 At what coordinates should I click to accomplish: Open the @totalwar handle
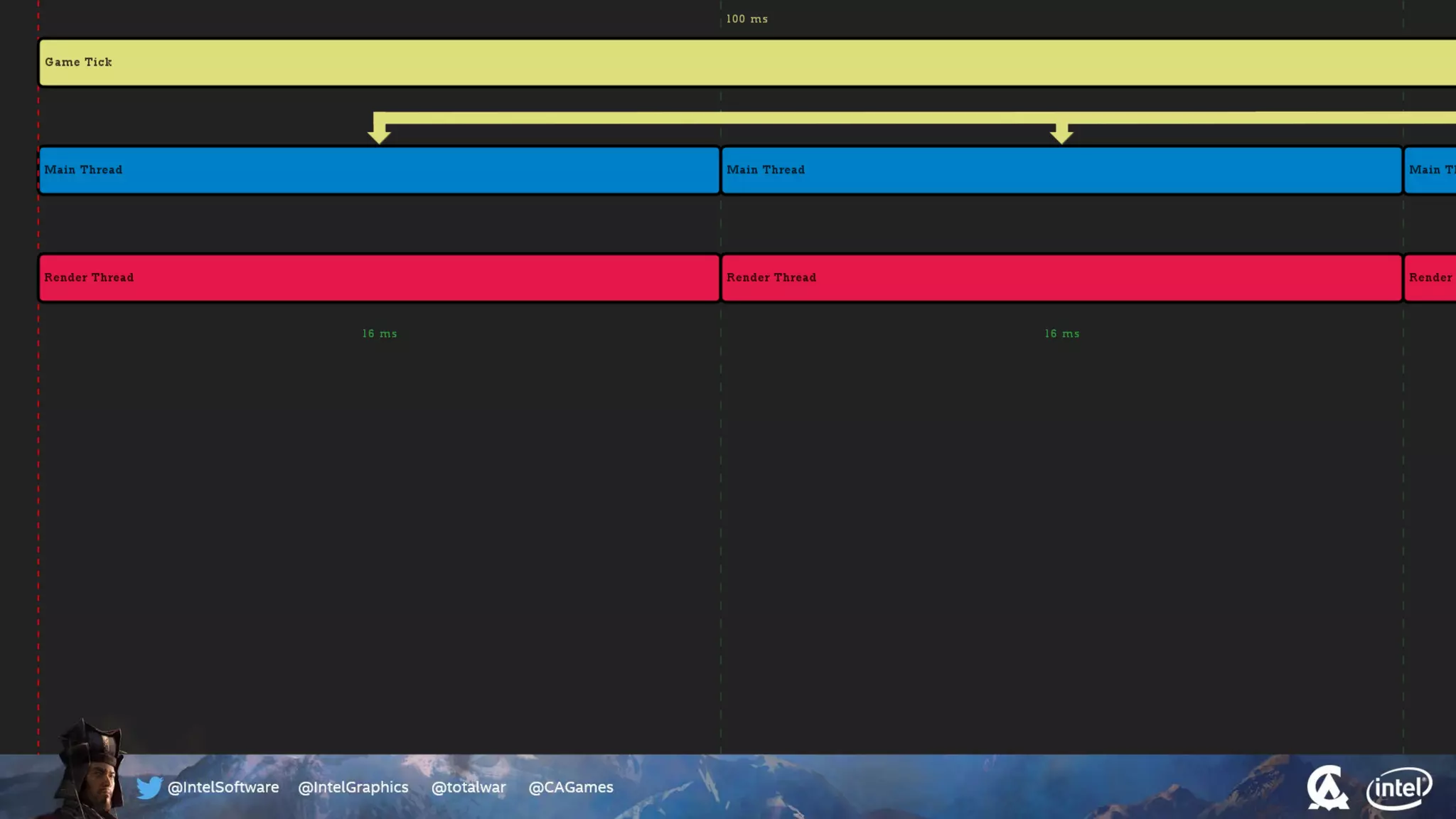point(469,788)
